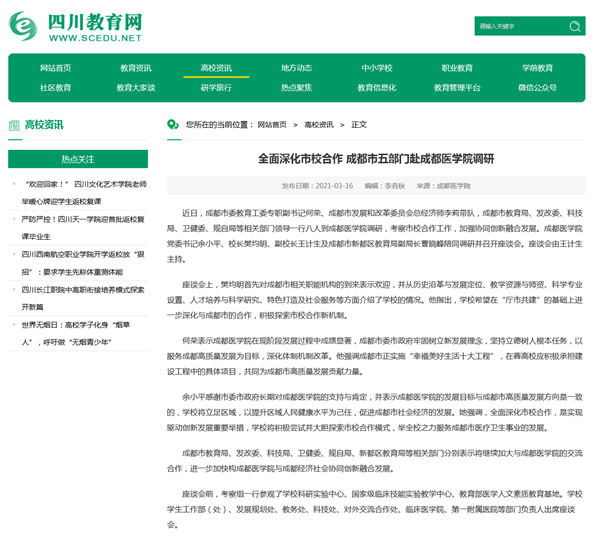Go to 热点聚焦 section
This screenshot has height=547, width=600.
pyautogui.click(x=297, y=88)
